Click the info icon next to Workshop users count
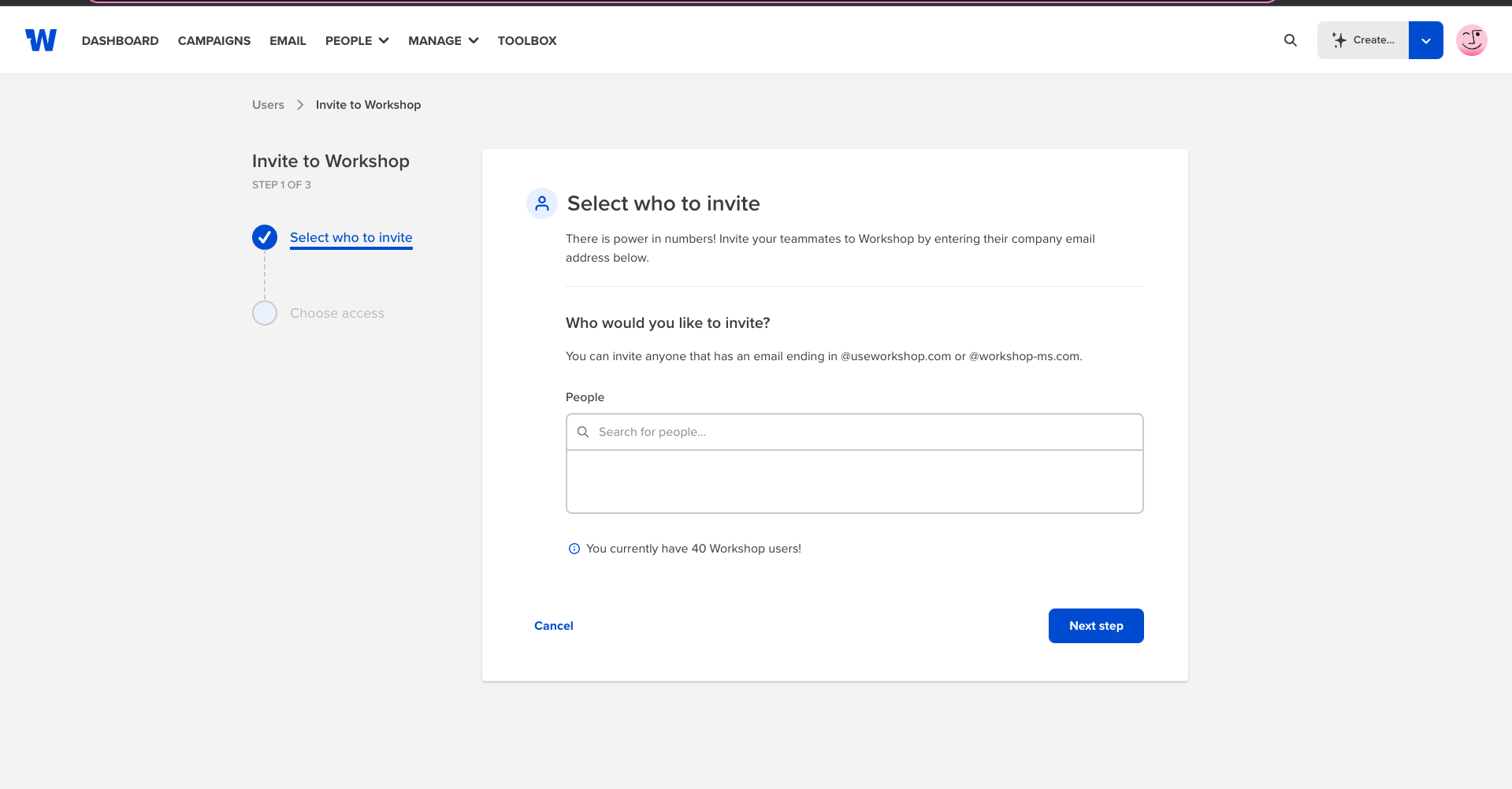The width and height of the screenshot is (1512, 789). 574,549
